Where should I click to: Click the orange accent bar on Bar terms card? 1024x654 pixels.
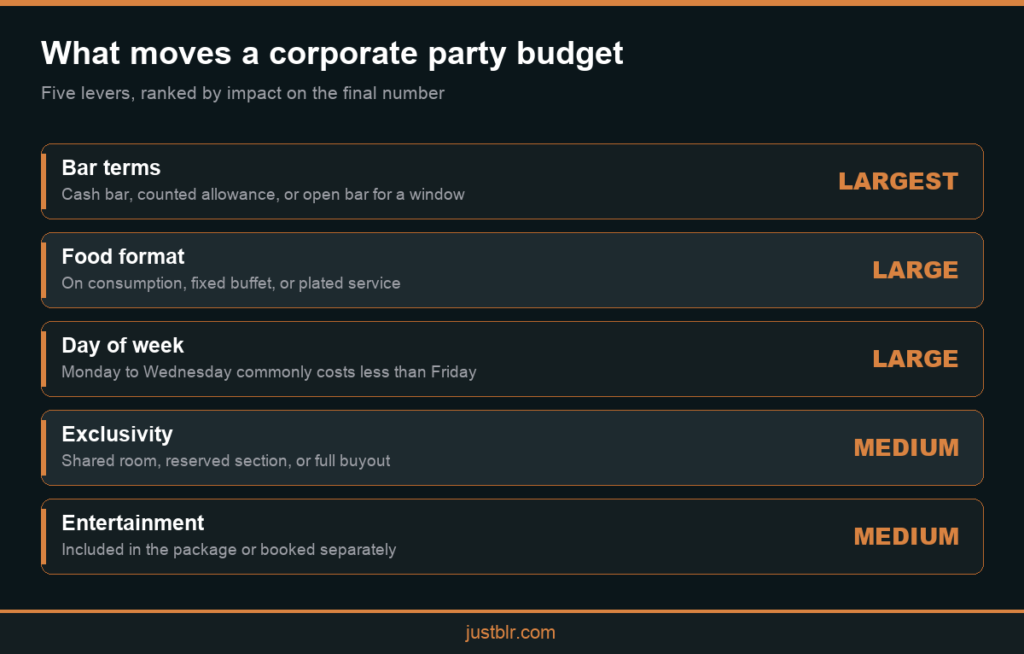(x=44, y=181)
